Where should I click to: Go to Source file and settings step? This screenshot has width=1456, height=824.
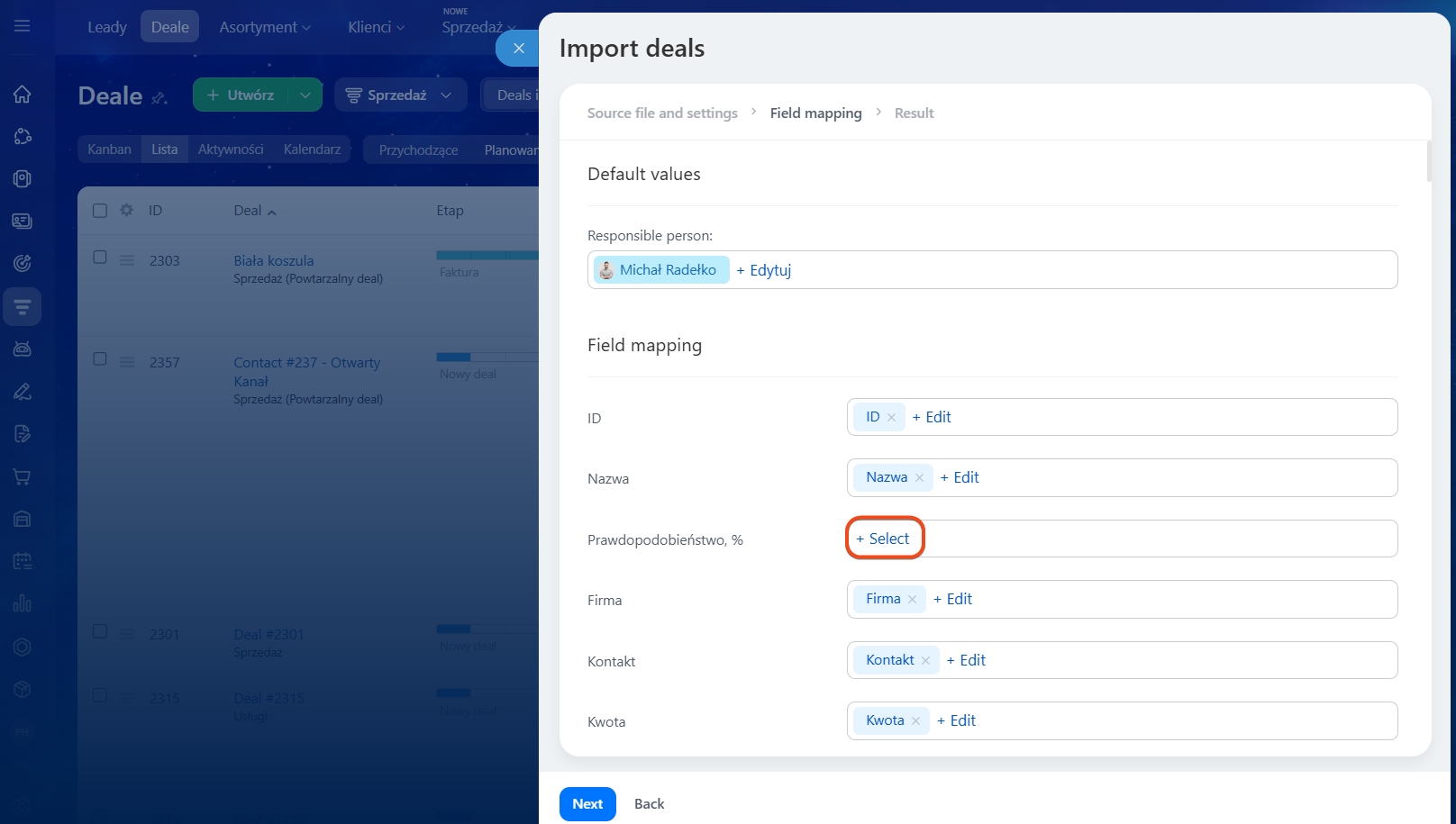(662, 113)
